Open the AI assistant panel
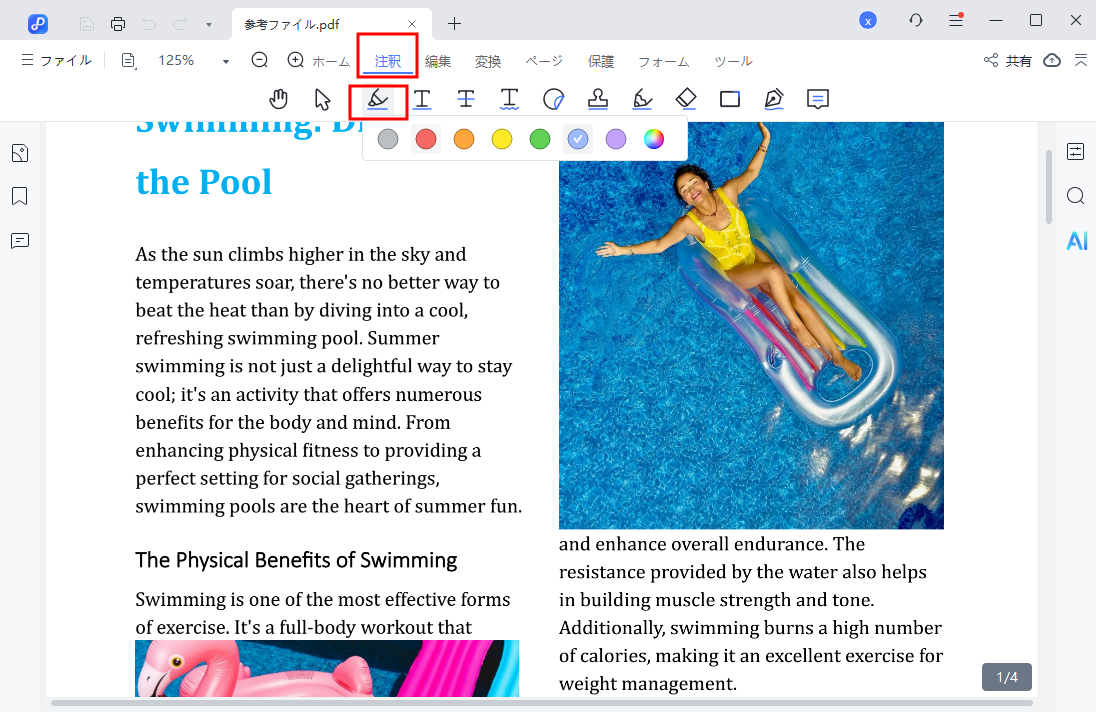The height and width of the screenshot is (712, 1096). pos(1076,240)
